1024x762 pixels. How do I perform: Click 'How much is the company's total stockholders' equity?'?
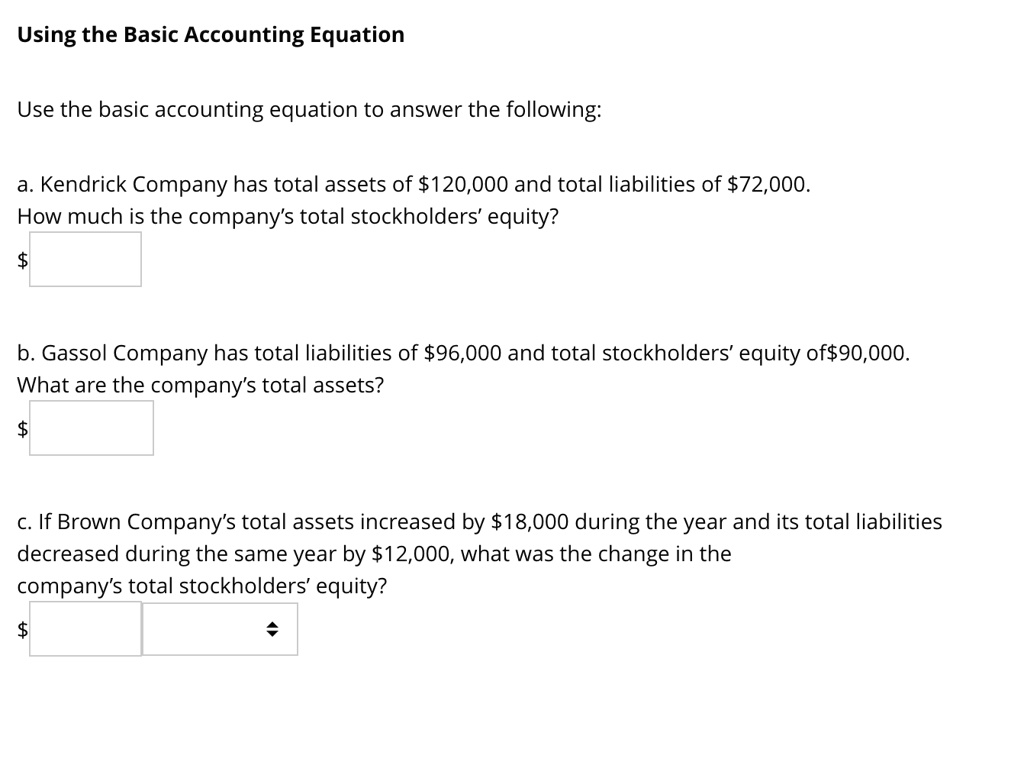pyautogui.click(x=287, y=217)
